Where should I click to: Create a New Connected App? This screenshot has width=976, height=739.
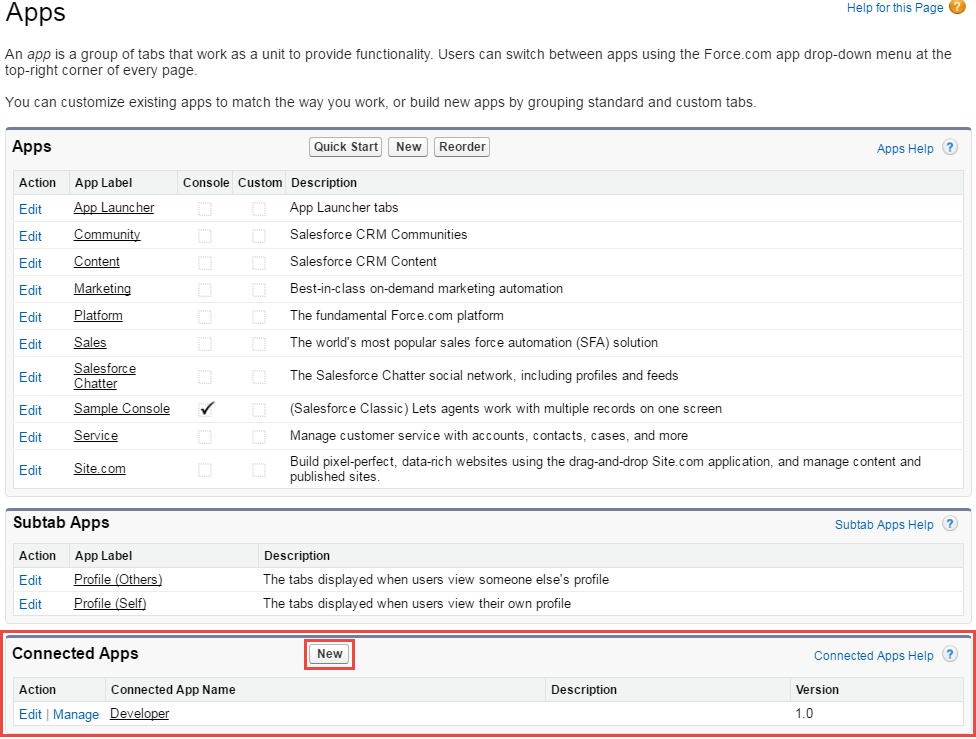pyautogui.click(x=329, y=654)
